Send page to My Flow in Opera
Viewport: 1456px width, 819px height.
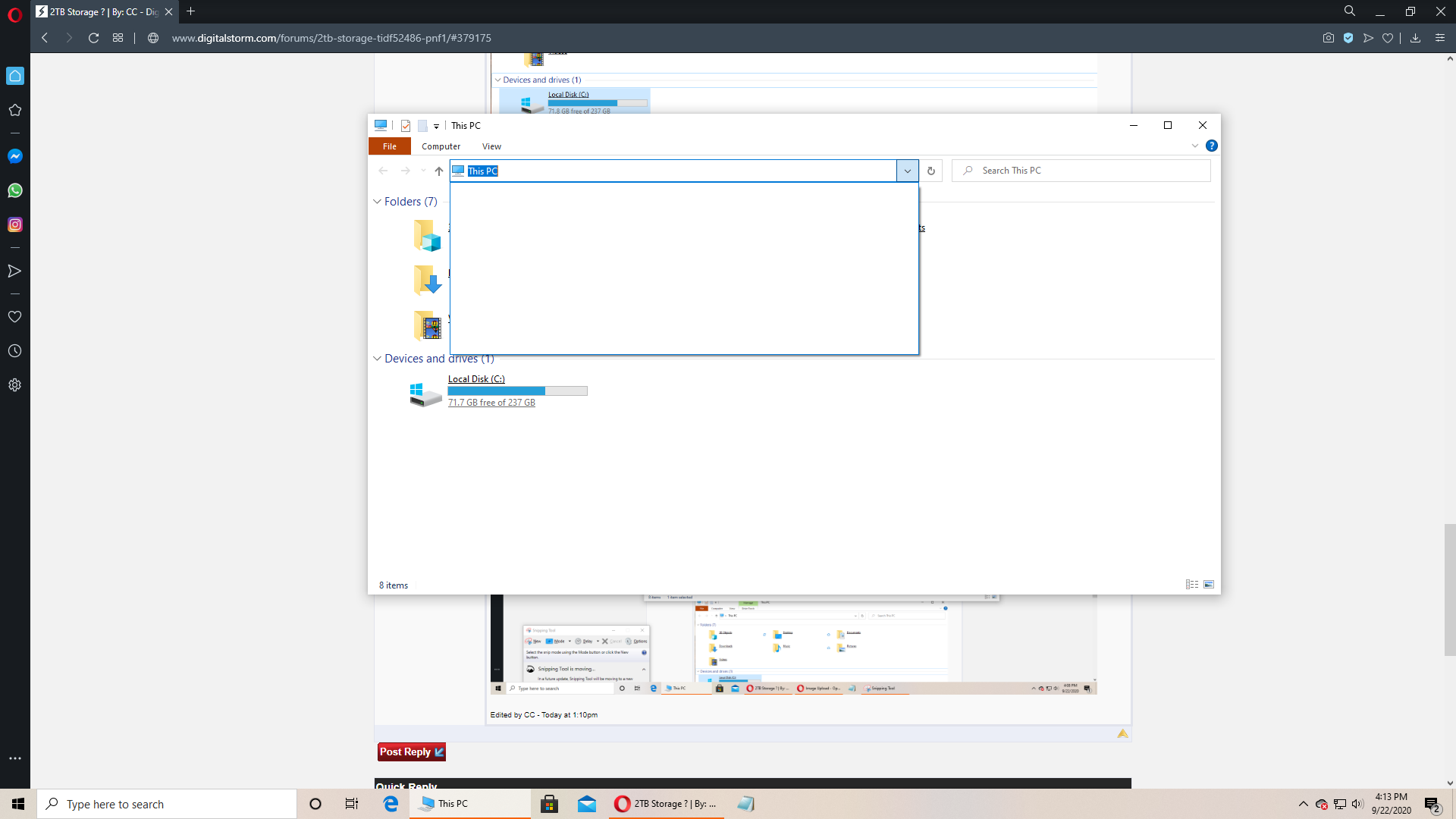[1367, 38]
